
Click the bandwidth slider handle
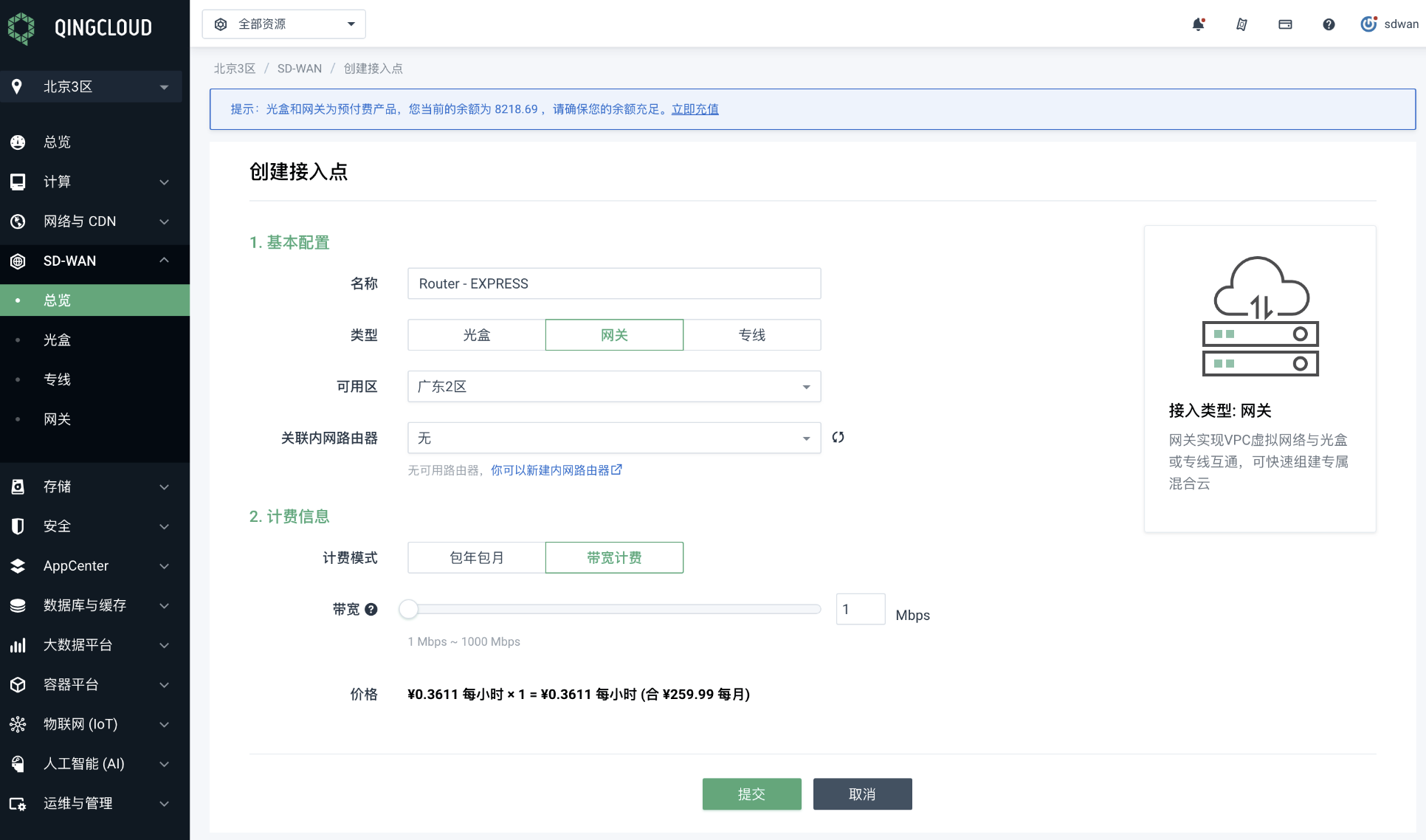408,609
